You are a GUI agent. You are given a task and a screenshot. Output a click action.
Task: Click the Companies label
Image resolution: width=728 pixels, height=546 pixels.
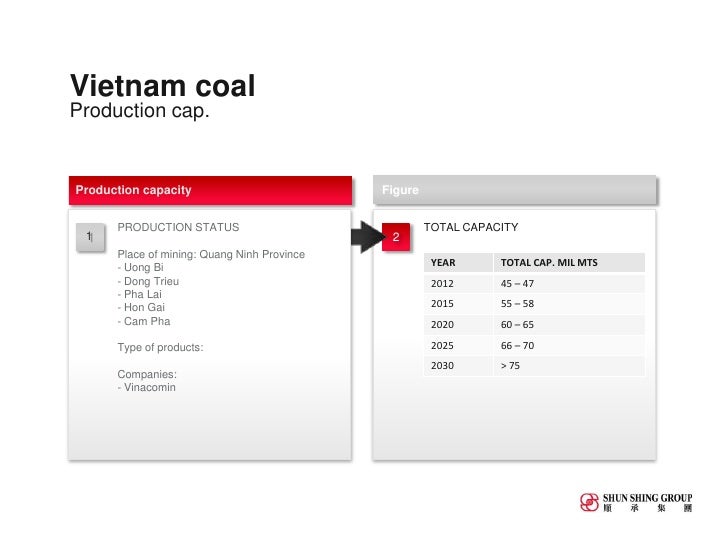click(x=147, y=374)
